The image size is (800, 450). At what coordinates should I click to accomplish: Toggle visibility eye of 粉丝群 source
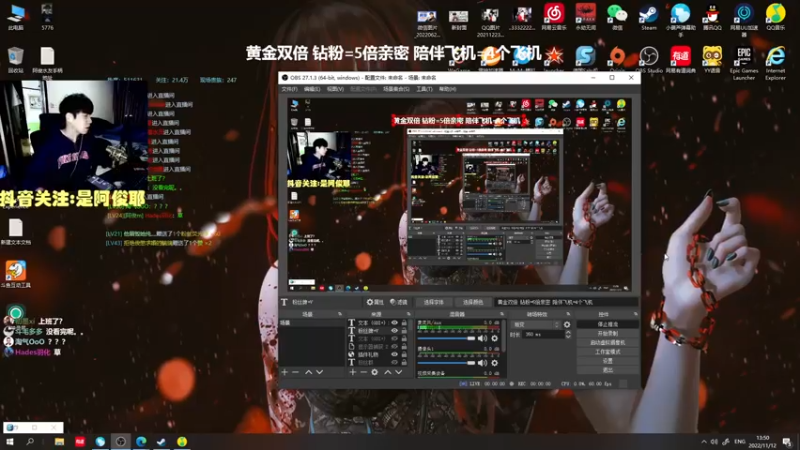click(394, 362)
